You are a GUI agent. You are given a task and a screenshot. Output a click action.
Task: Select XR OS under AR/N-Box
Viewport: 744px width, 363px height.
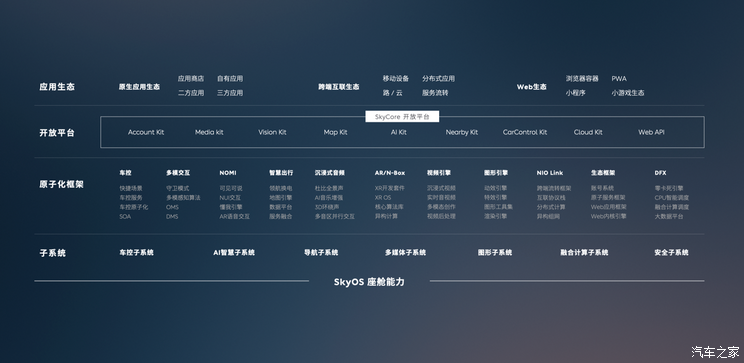(x=382, y=197)
